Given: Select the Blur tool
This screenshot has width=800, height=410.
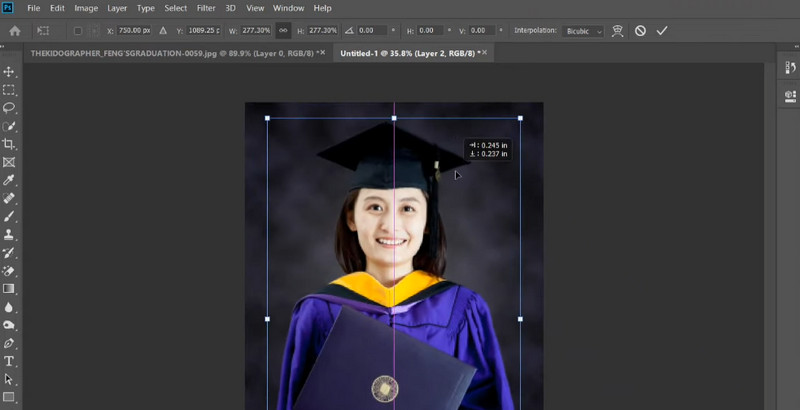Looking at the screenshot, I should click(9, 307).
